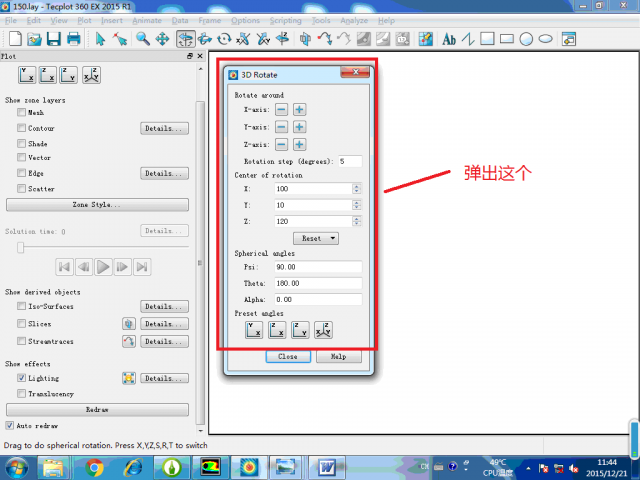Image resolution: width=640 pixels, height=480 pixels.
Task: Increase the X center of rotation spinner
Action: click(x=356, y=186)
